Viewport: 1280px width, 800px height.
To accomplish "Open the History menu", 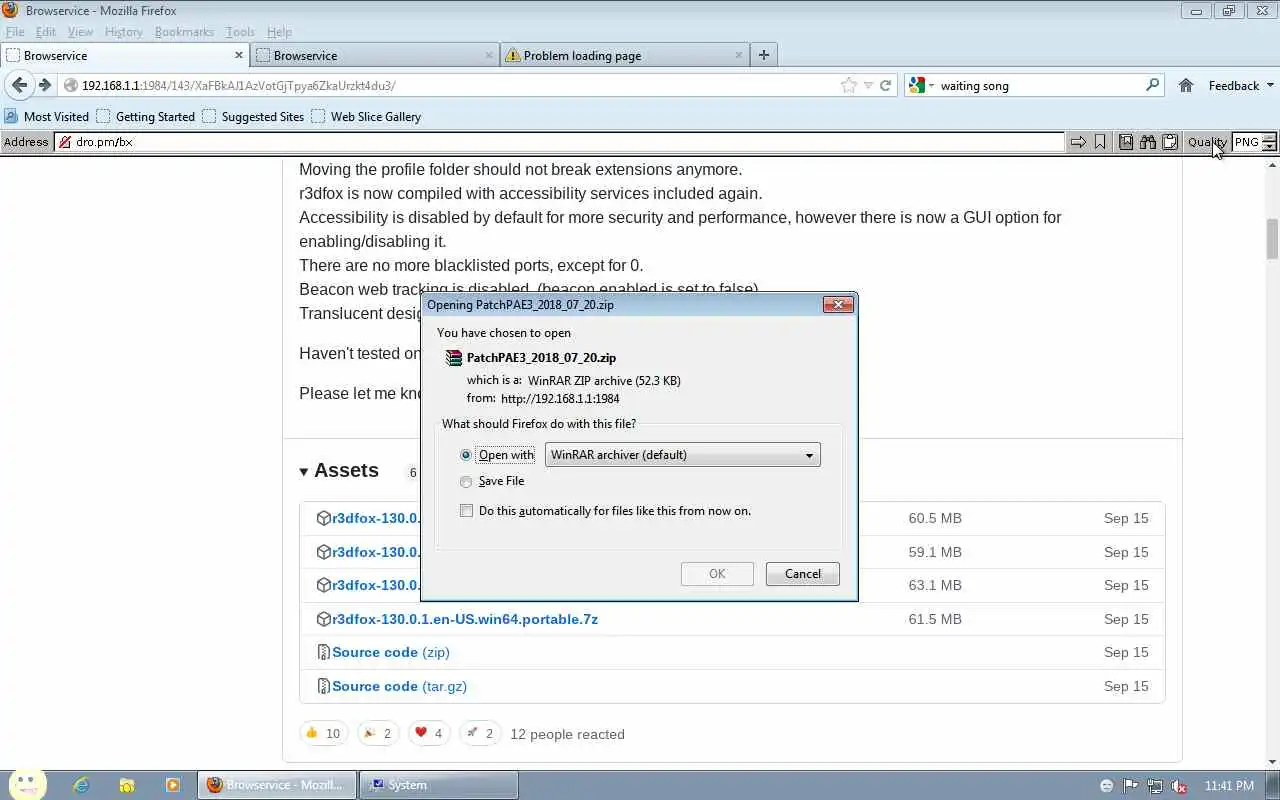I will point(124,32).
